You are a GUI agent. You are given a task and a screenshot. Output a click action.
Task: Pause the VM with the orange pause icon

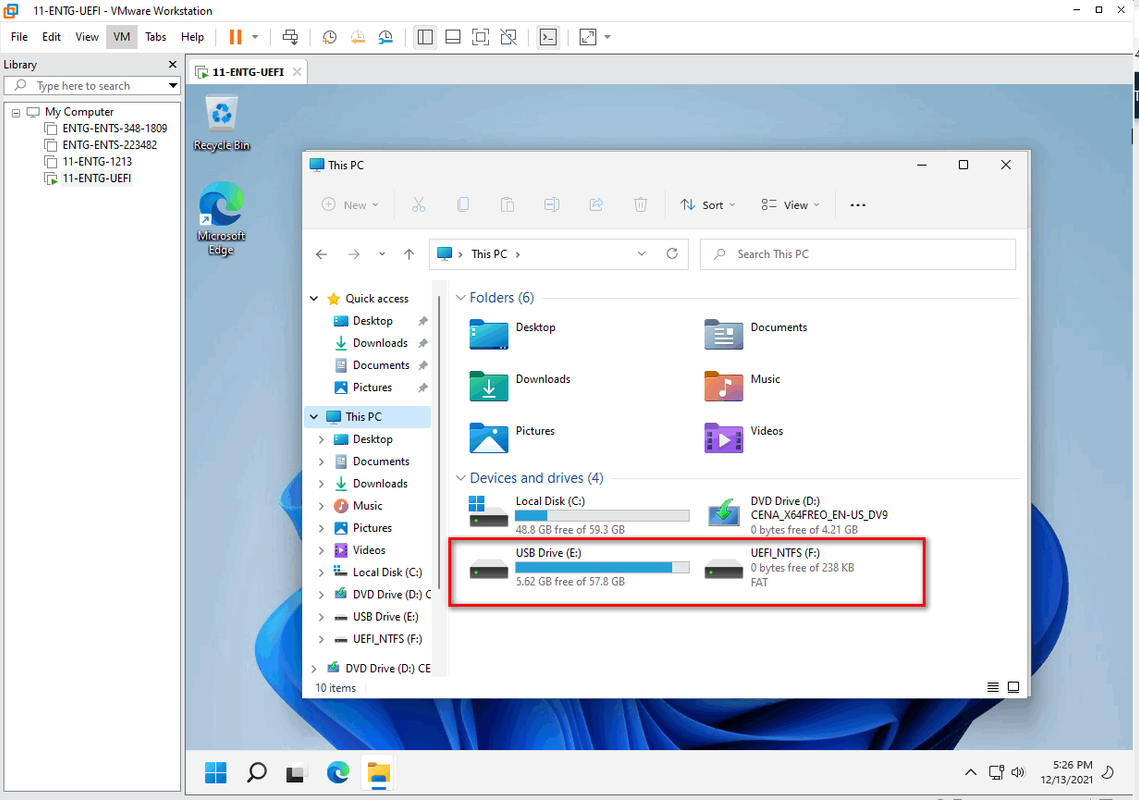pyautogui.click(x=235, y=37)
